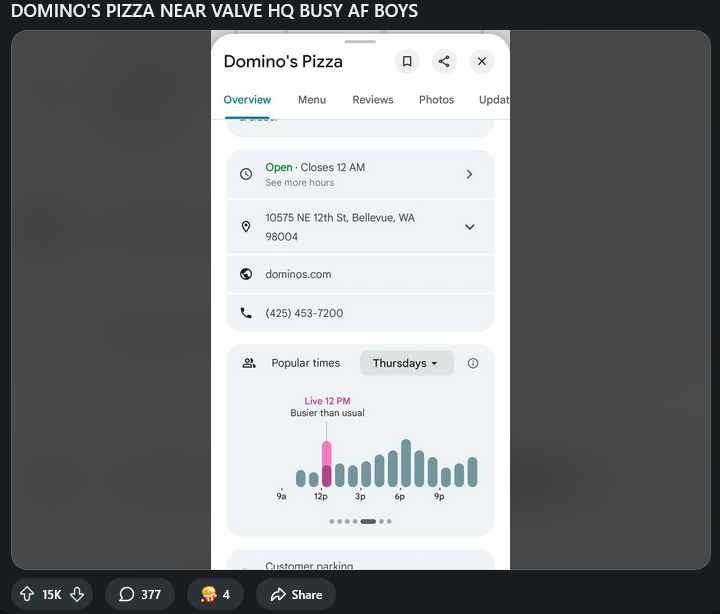Click the tallest 6p bar in chart
Image resolution: width=720 pixels, height=614 pixels.
[x=406, y=463]
